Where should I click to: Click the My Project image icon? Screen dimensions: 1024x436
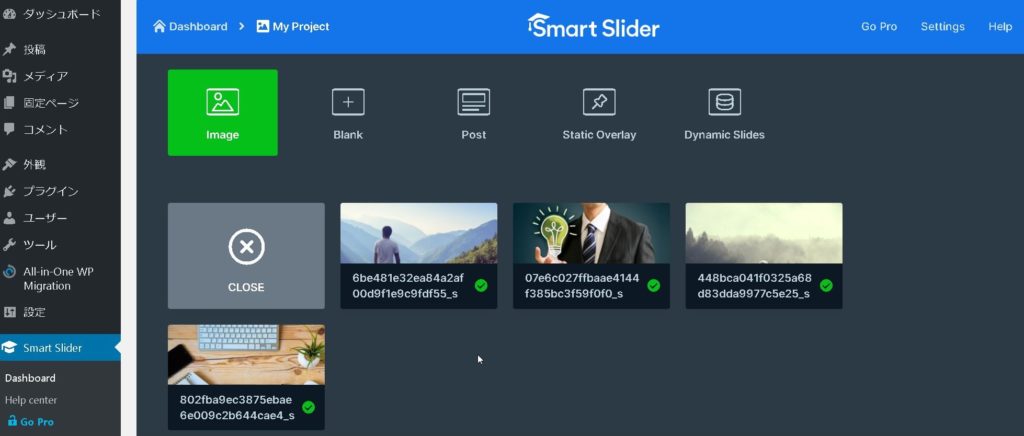pyautogui.click(x=263, y=26)
